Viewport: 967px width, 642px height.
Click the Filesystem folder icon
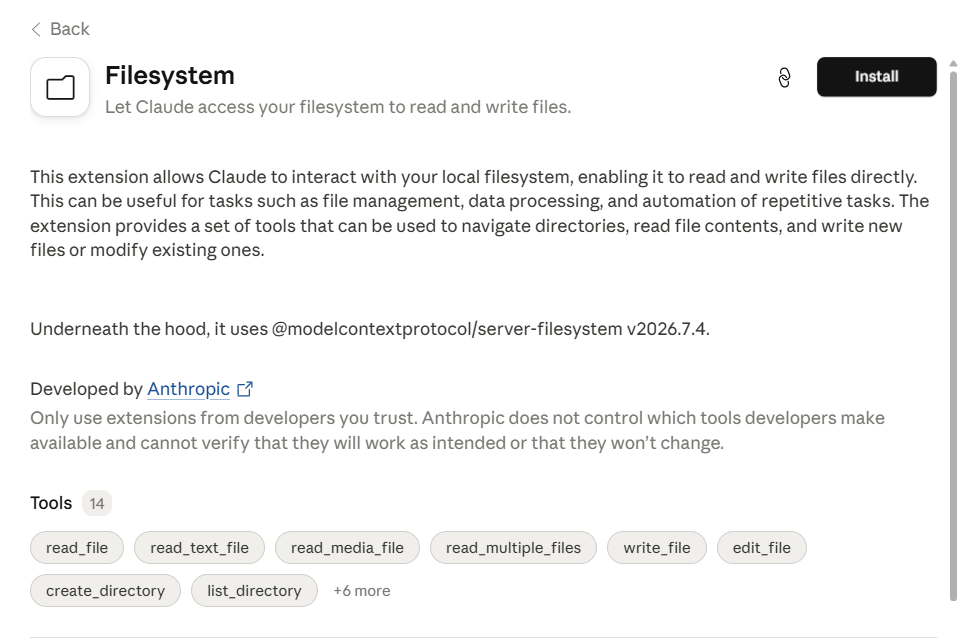[x=60, y=87]
